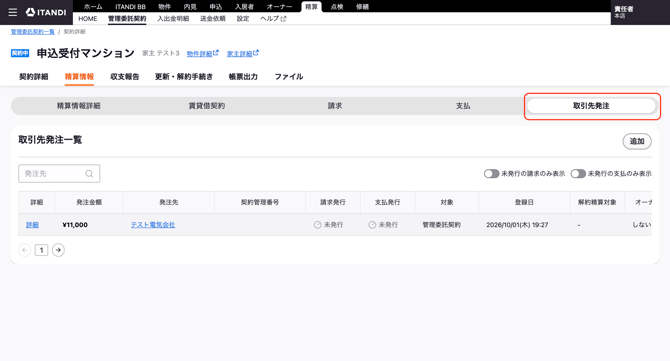Select 精算情報詳細 segment
Viewport: 670px width, 361px height.
(x=79, y=106)
